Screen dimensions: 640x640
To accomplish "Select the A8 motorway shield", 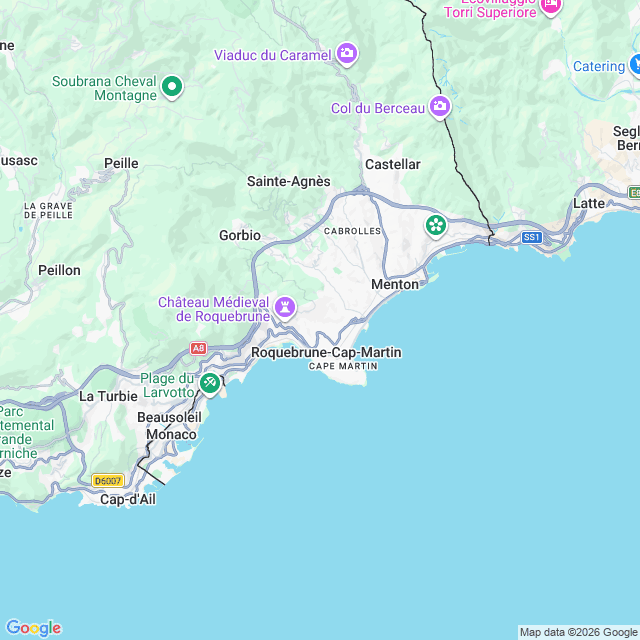I will click(x=198, y=348).
